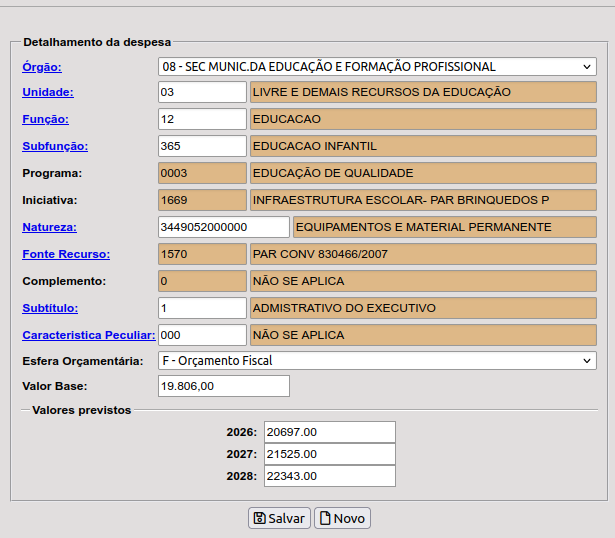This screenshot has height=538, width=615.
Task: Click the 2028 predicted value field
Action: point(329,476)
